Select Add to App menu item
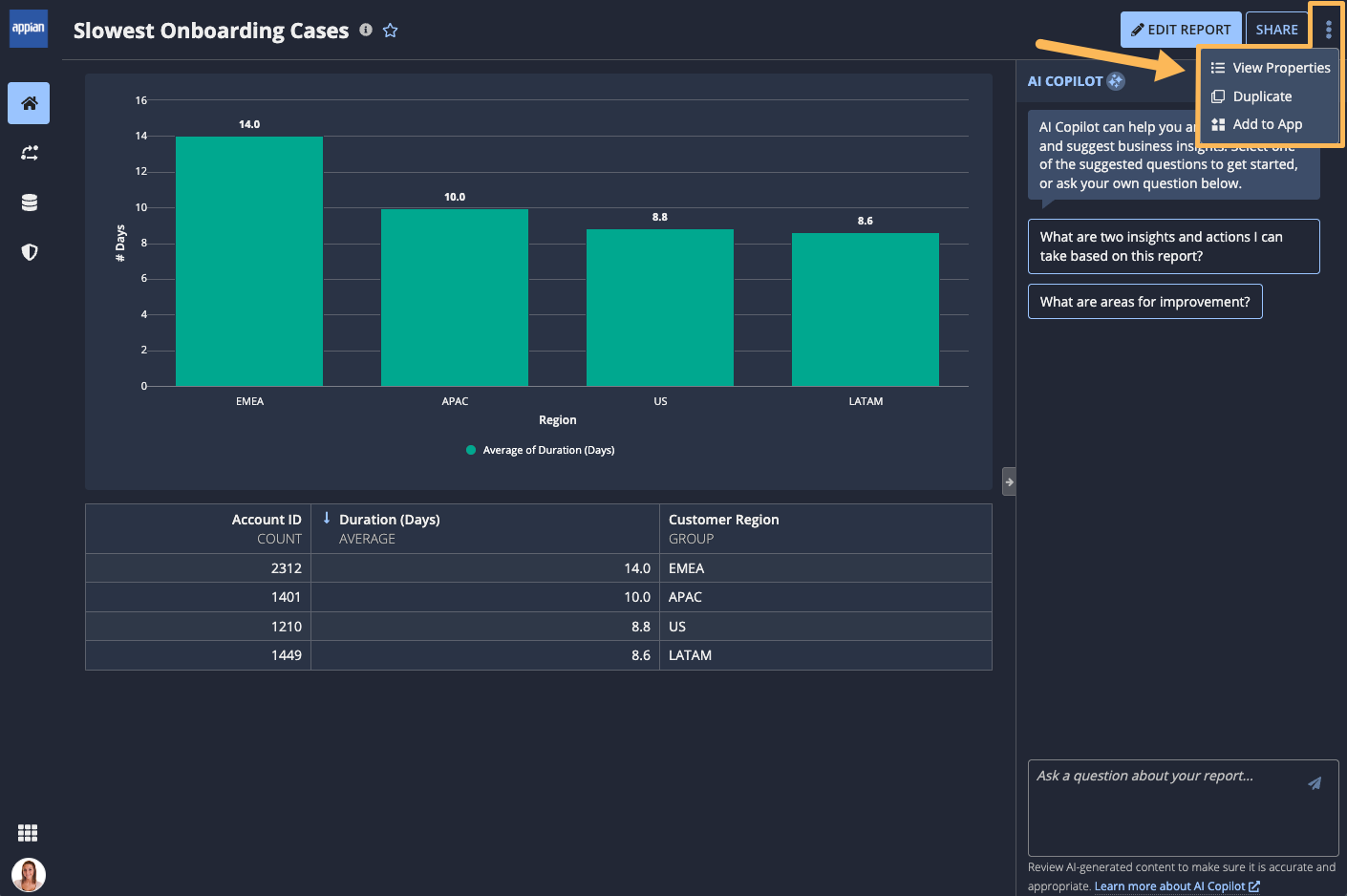The image size is (1347, 896). 1271,124
